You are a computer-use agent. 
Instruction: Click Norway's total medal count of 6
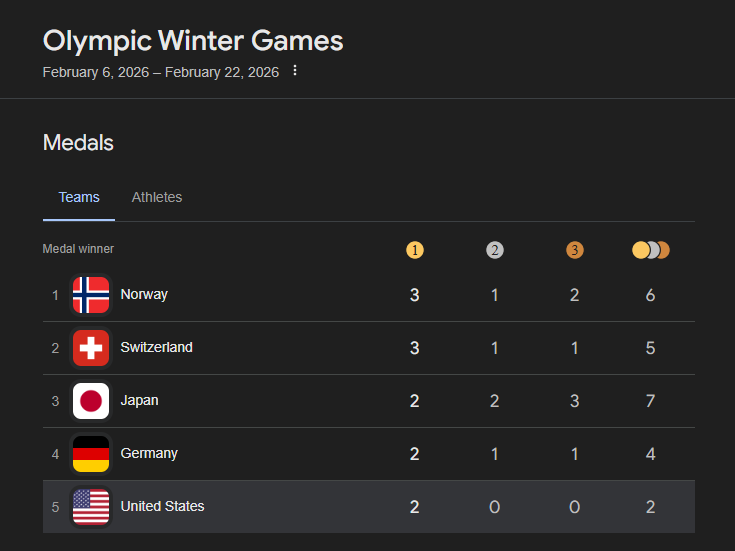click(x=651, y=295)
